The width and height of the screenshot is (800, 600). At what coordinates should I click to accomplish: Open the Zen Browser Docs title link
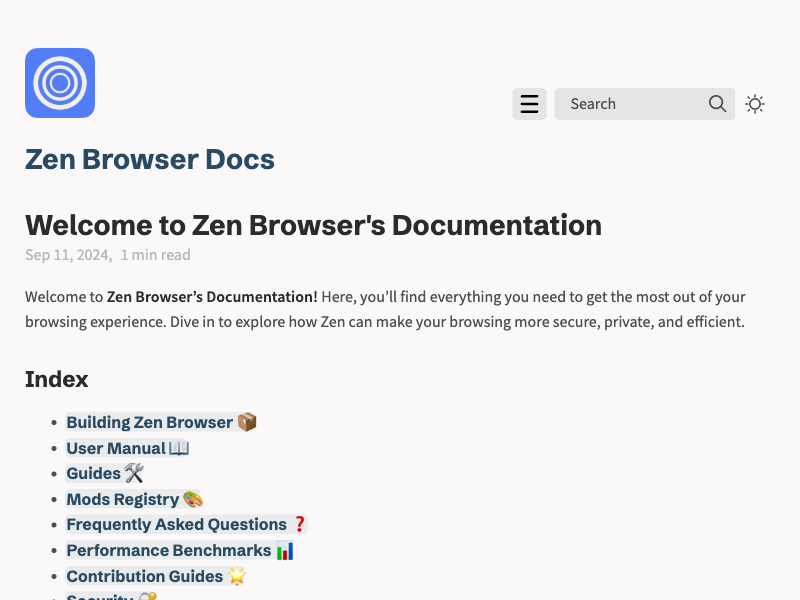[149, 159]
